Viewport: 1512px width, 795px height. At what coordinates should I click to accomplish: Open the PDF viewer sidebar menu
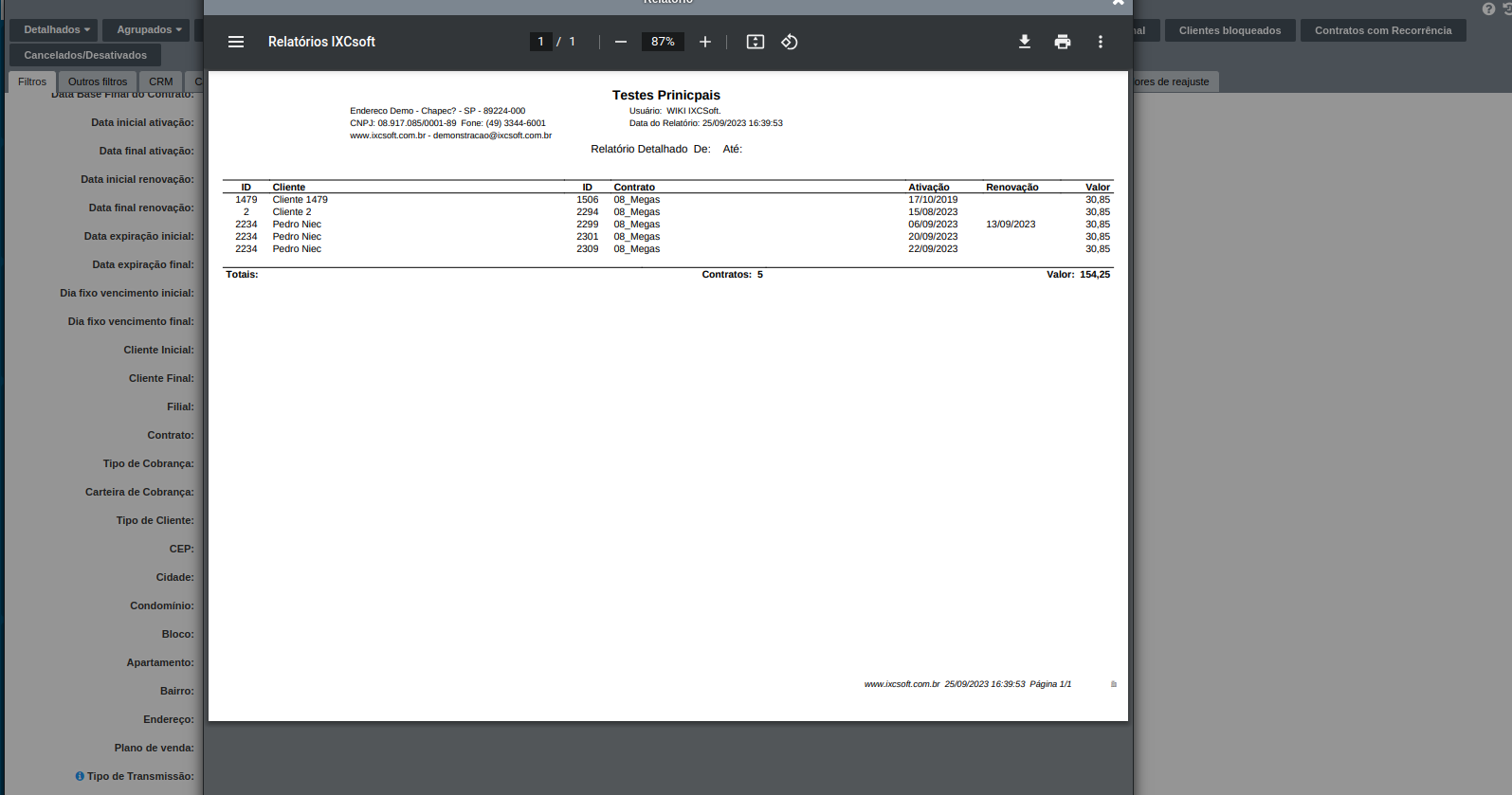pos(236,42)
